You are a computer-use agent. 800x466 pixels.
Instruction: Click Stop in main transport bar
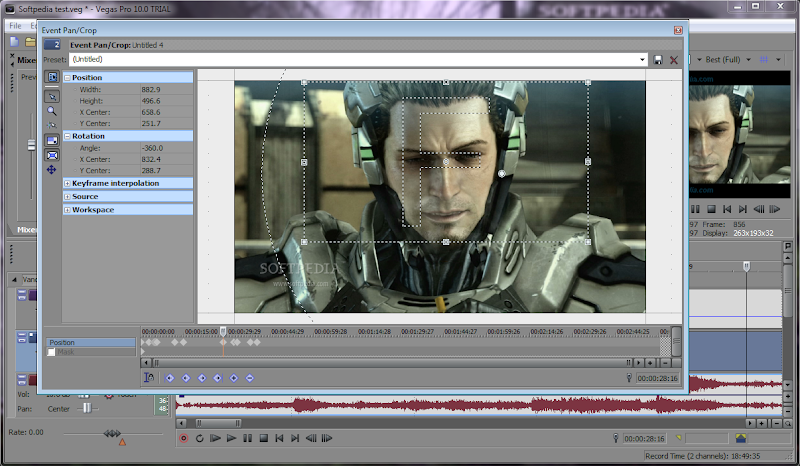pyautogui.click(x=263, y=438)
